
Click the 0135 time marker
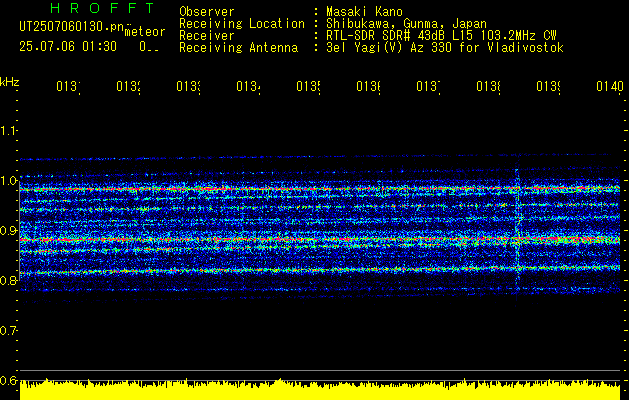point(308,86)
